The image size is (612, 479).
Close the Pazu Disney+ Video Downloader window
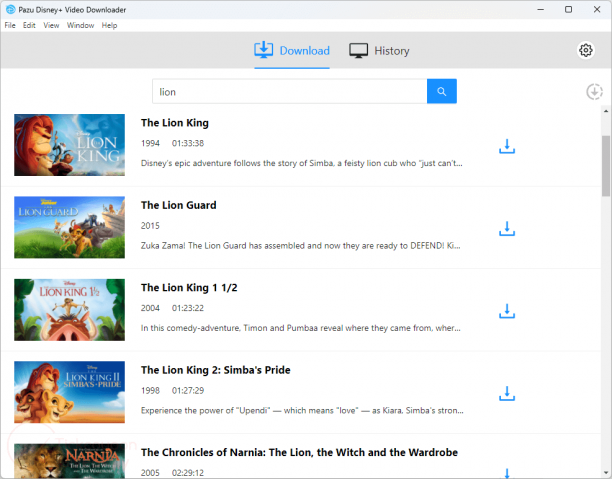coord(597,9)
